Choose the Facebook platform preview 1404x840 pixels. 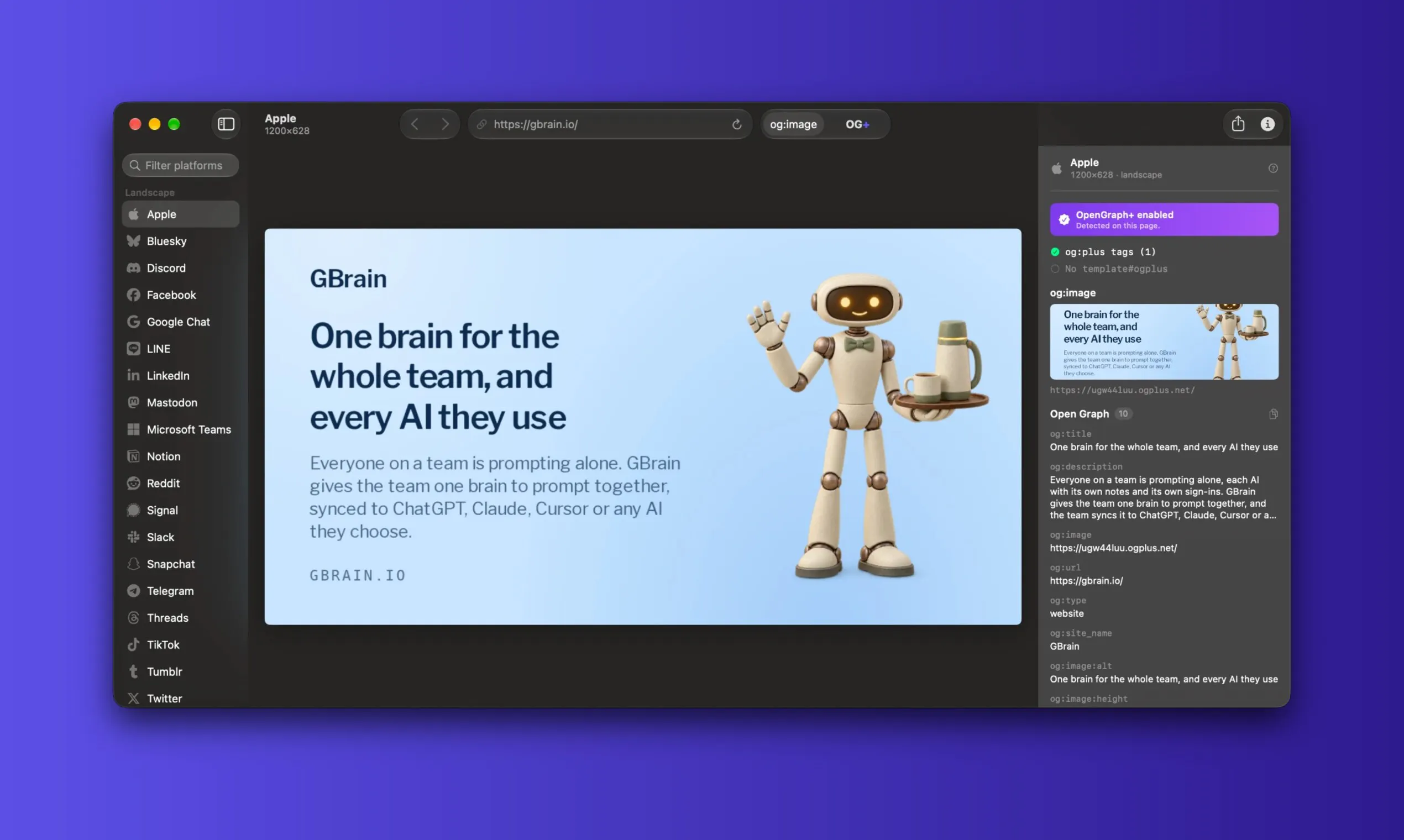[181, 295]
